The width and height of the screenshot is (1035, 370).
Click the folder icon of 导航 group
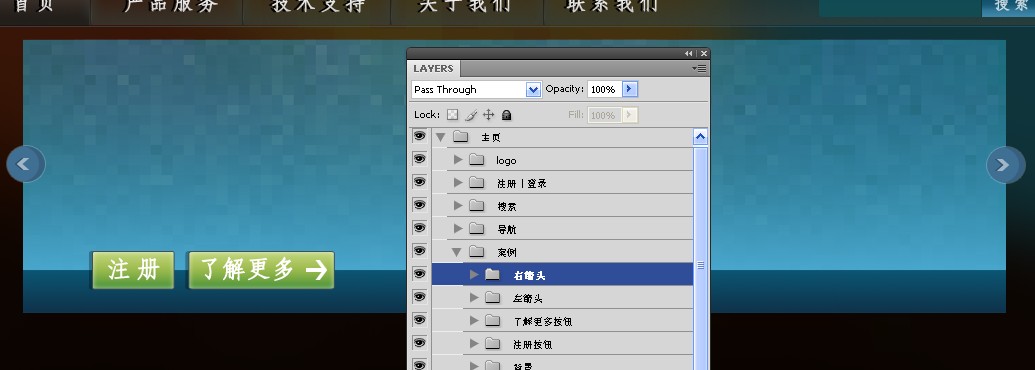477,229
